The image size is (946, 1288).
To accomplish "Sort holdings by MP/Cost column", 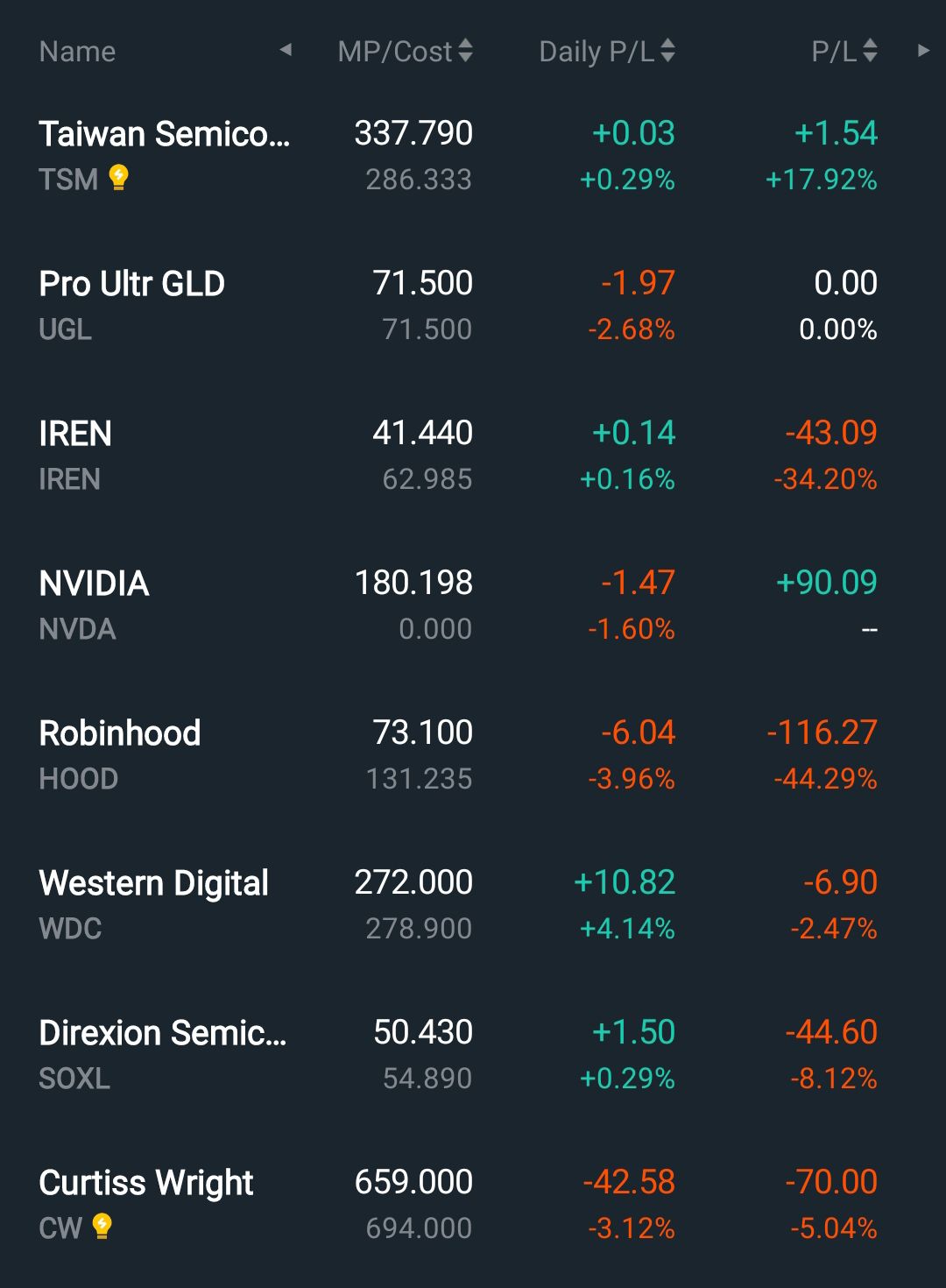I will (405, 52).
